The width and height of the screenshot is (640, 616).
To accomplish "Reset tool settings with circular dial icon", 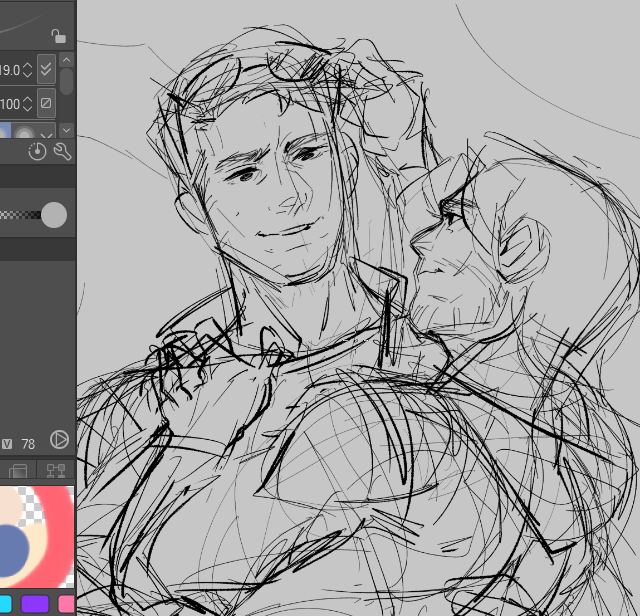I will (37, 152).
